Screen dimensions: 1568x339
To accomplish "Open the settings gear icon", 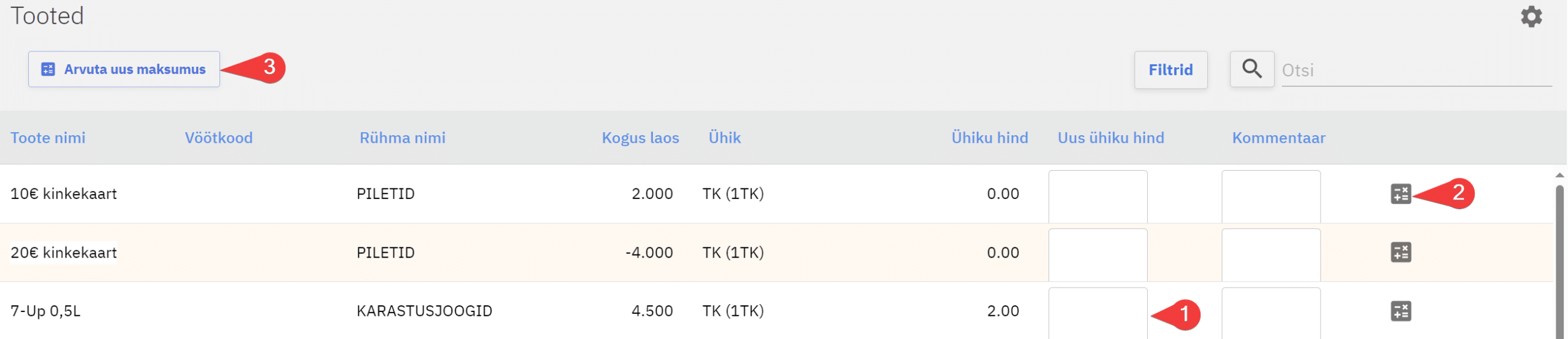I will point(1531,17).
